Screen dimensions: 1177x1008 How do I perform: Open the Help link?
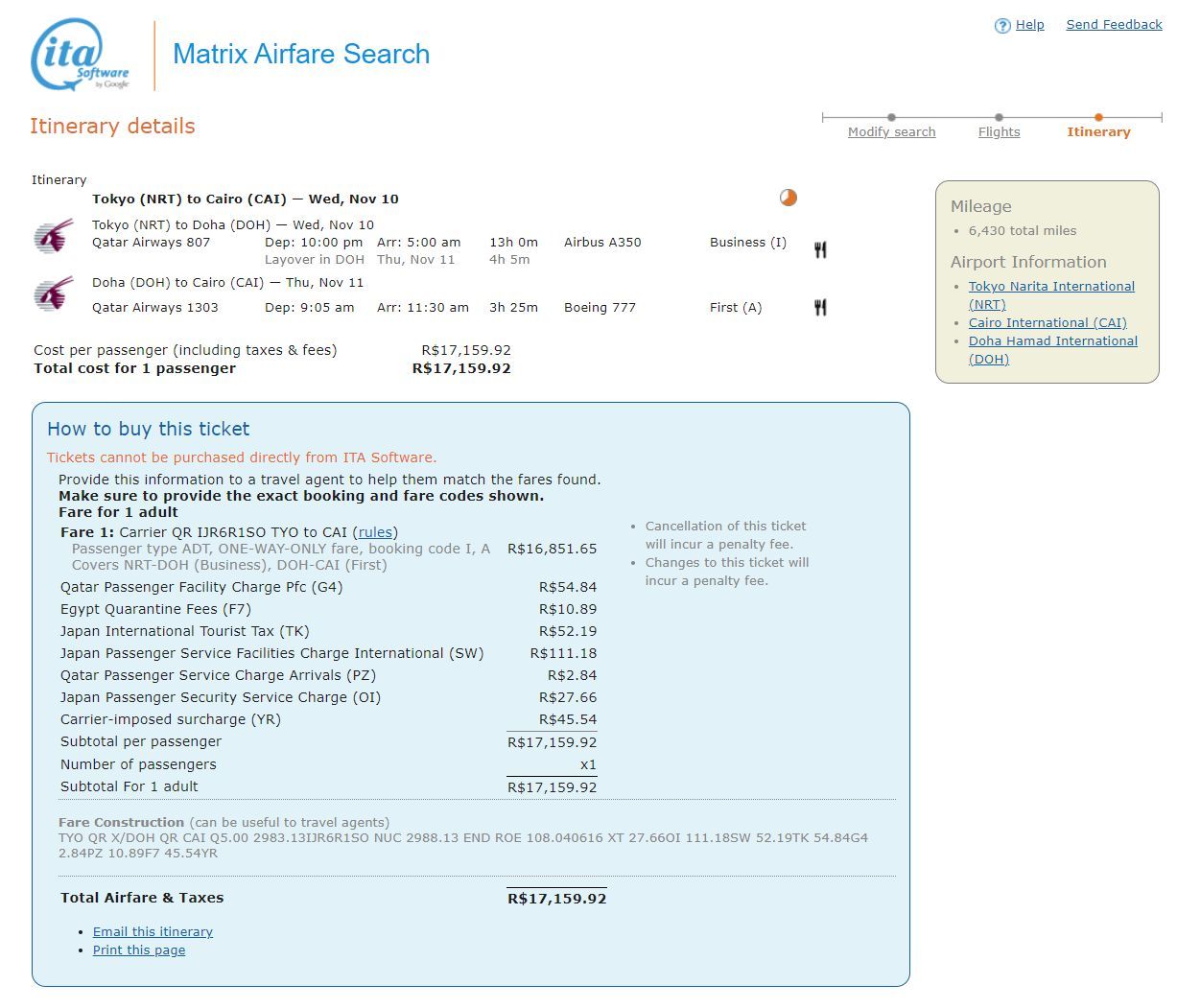[x=1029, y=25]
